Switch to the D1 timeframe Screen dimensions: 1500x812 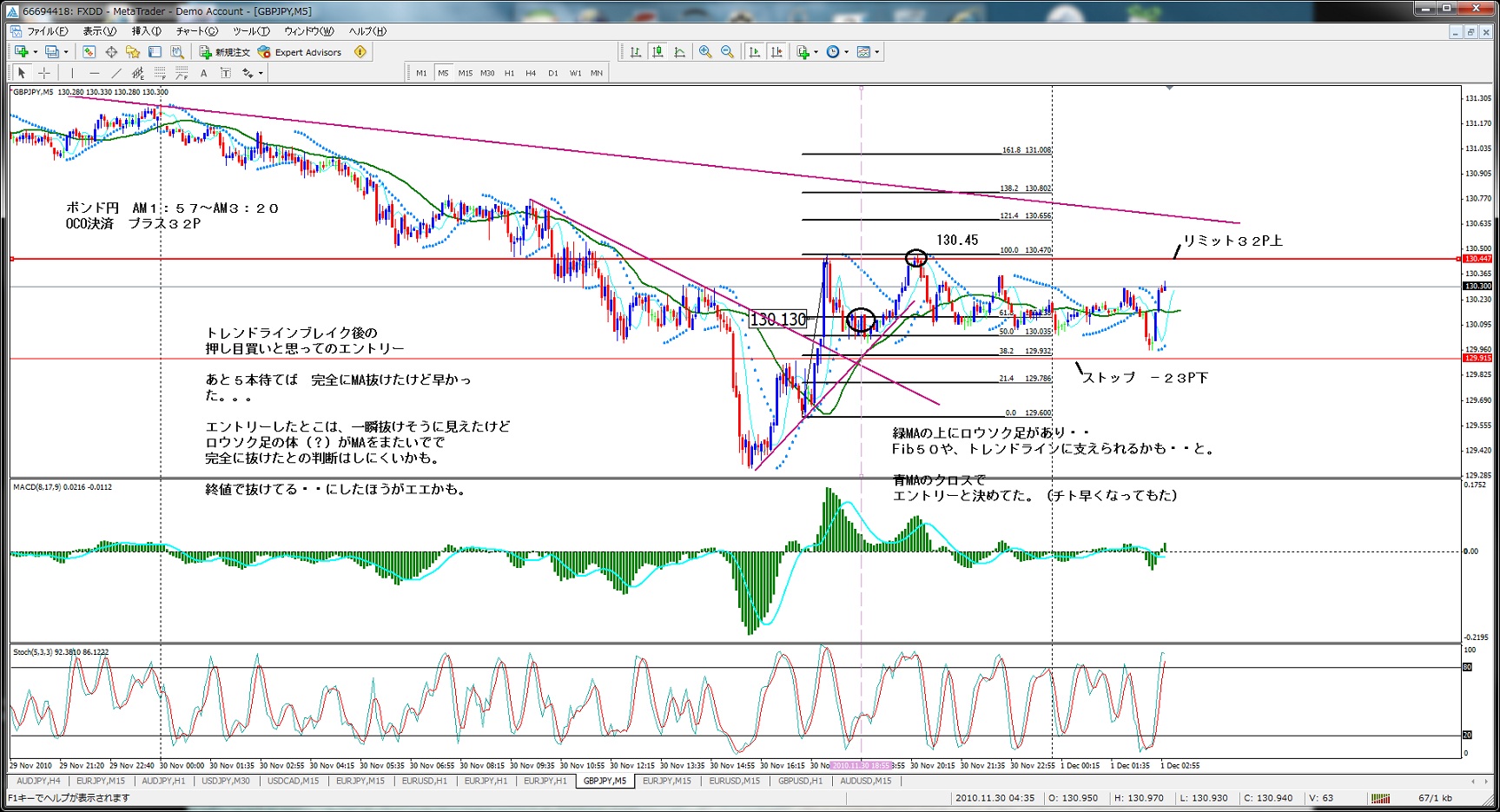click(x=553, y=73)
